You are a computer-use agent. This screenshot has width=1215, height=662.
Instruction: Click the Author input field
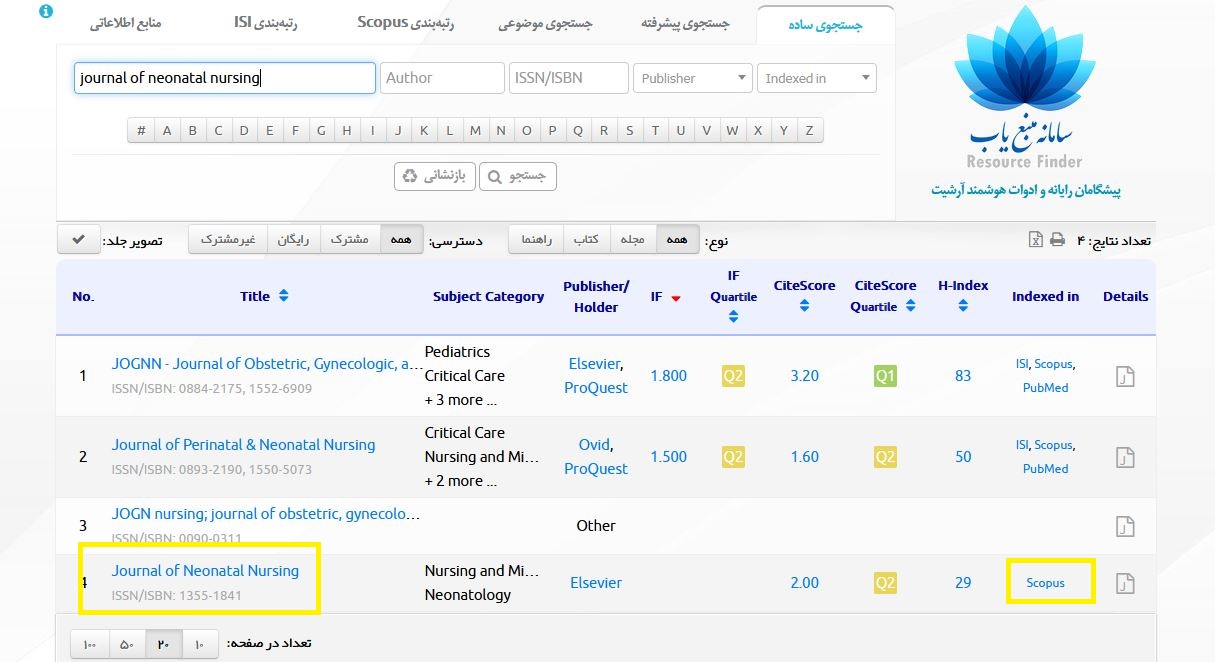(x=442, y=78)
